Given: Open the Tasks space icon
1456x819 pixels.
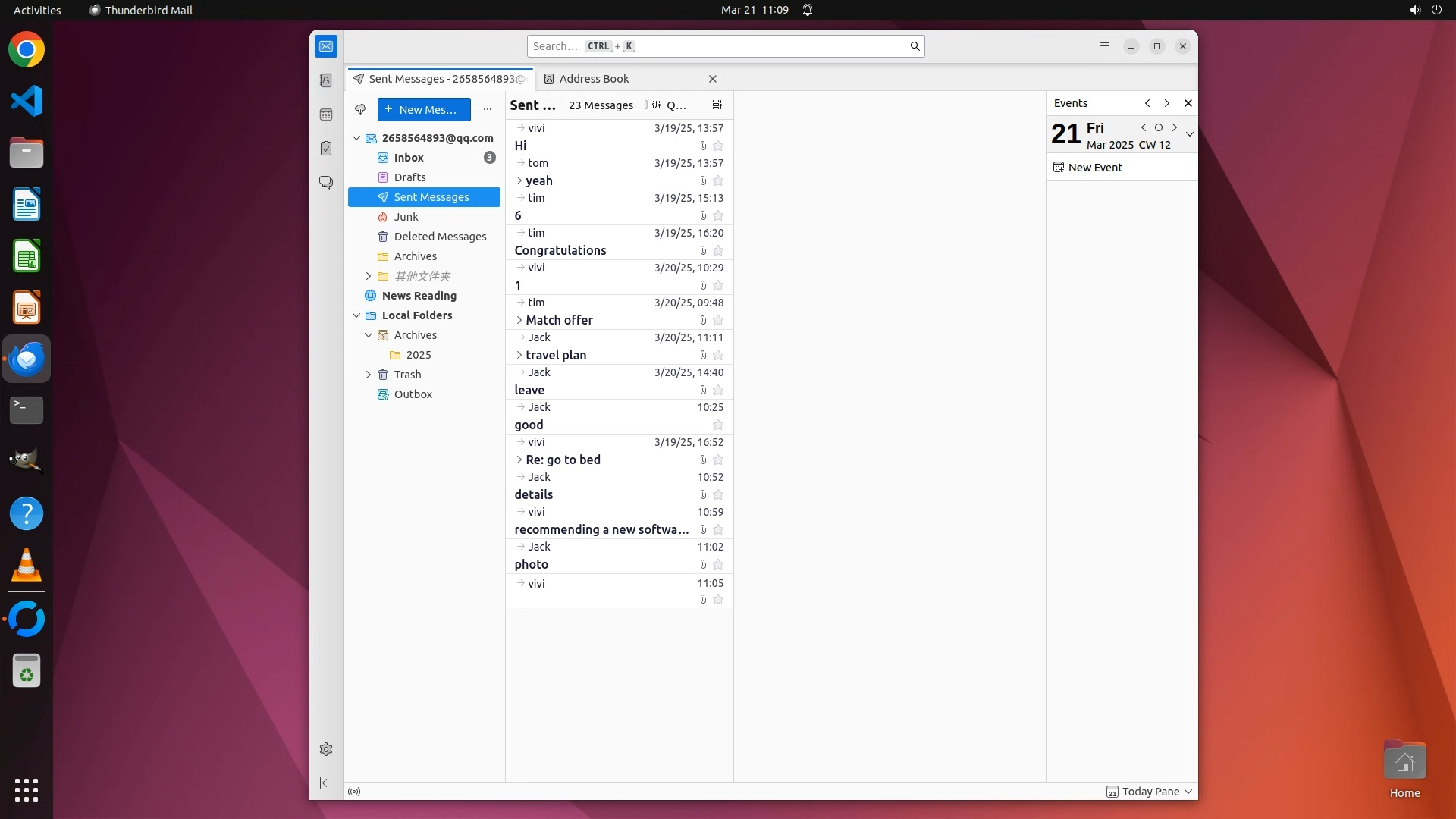Looking at the screenshot, I should [326, 149].
